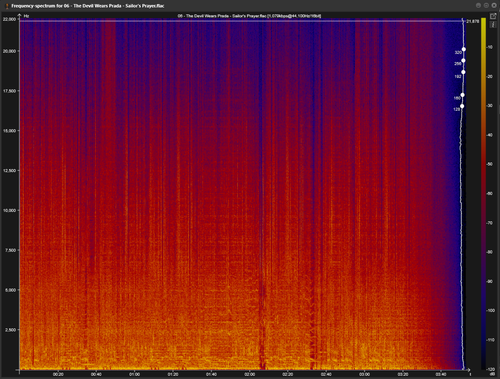This screenshot has width=500, height=379.
Task: Click the 01:20 time axis label
Action: tap(173, 374)
